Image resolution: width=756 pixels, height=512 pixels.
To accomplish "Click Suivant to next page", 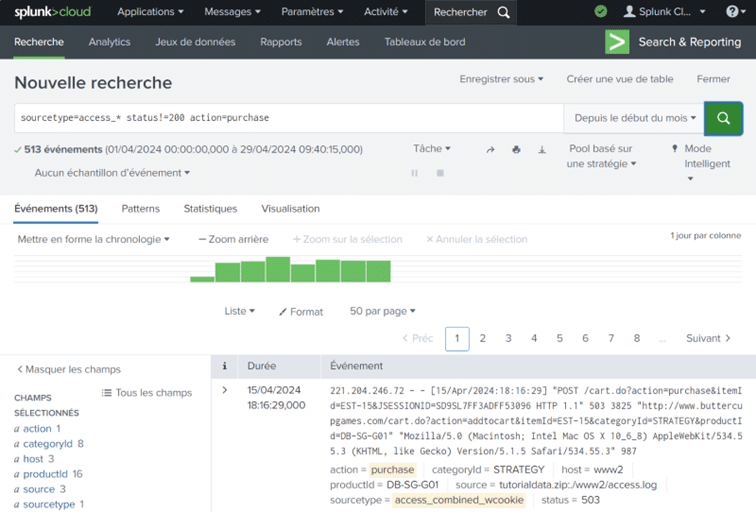I will pyautogui.click(x=708, y=338).
